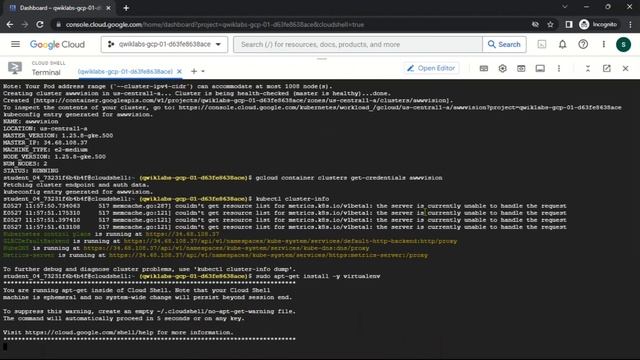The height and width of the screenshot is (360, 640).
Task: Open Google Cloud settings three-dot menu
Action: (x=604, y=44)
